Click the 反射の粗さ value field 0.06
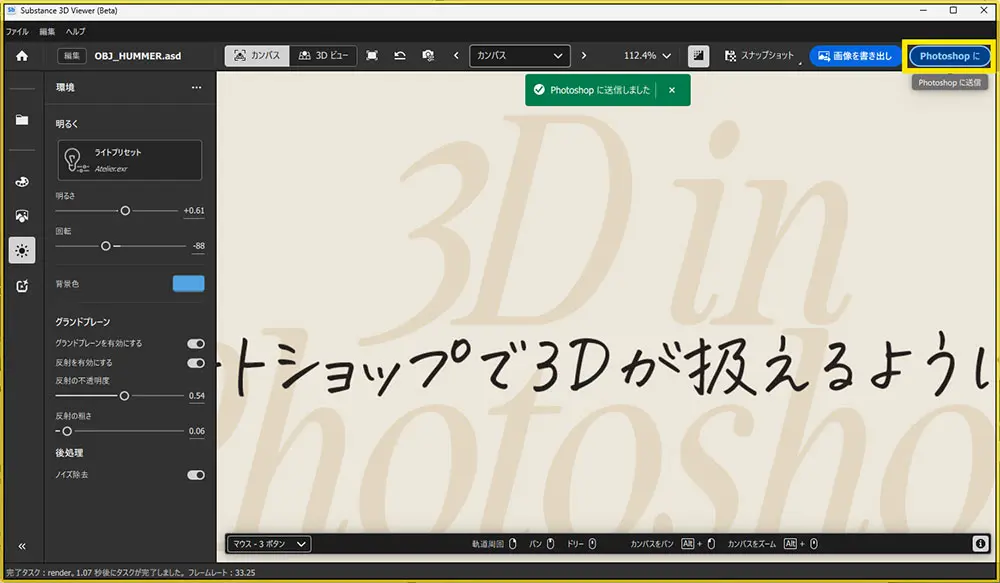 (196, 431)
